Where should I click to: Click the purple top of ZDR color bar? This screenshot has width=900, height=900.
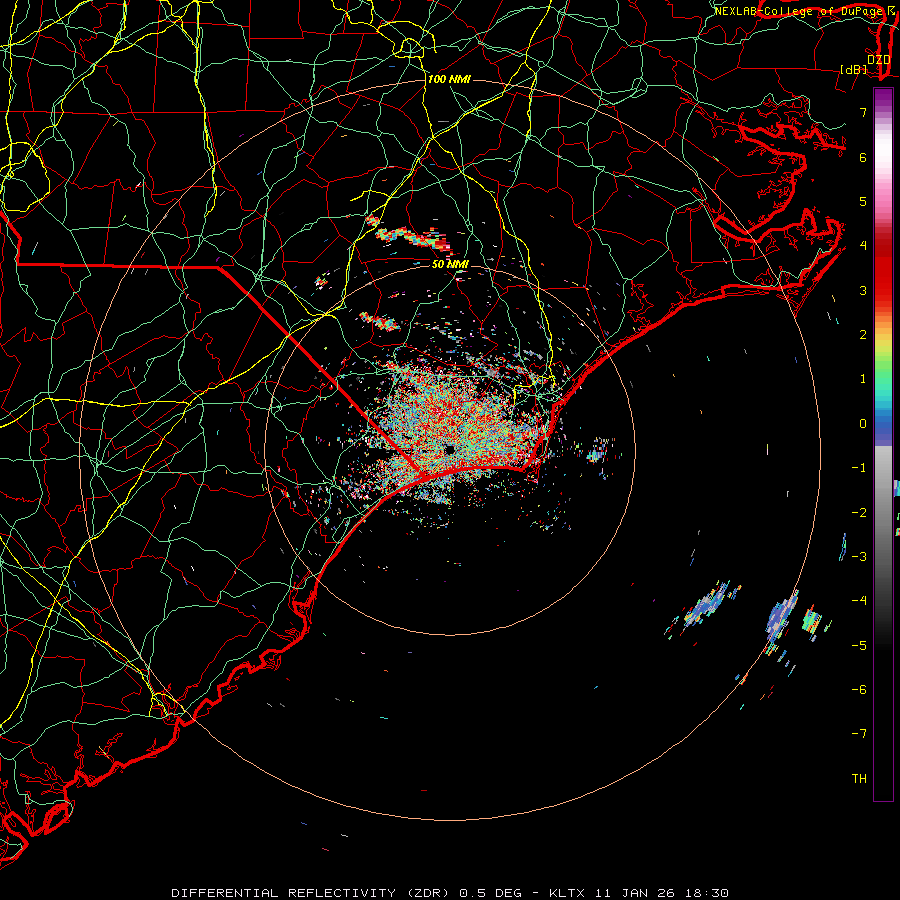coord(883,99)
